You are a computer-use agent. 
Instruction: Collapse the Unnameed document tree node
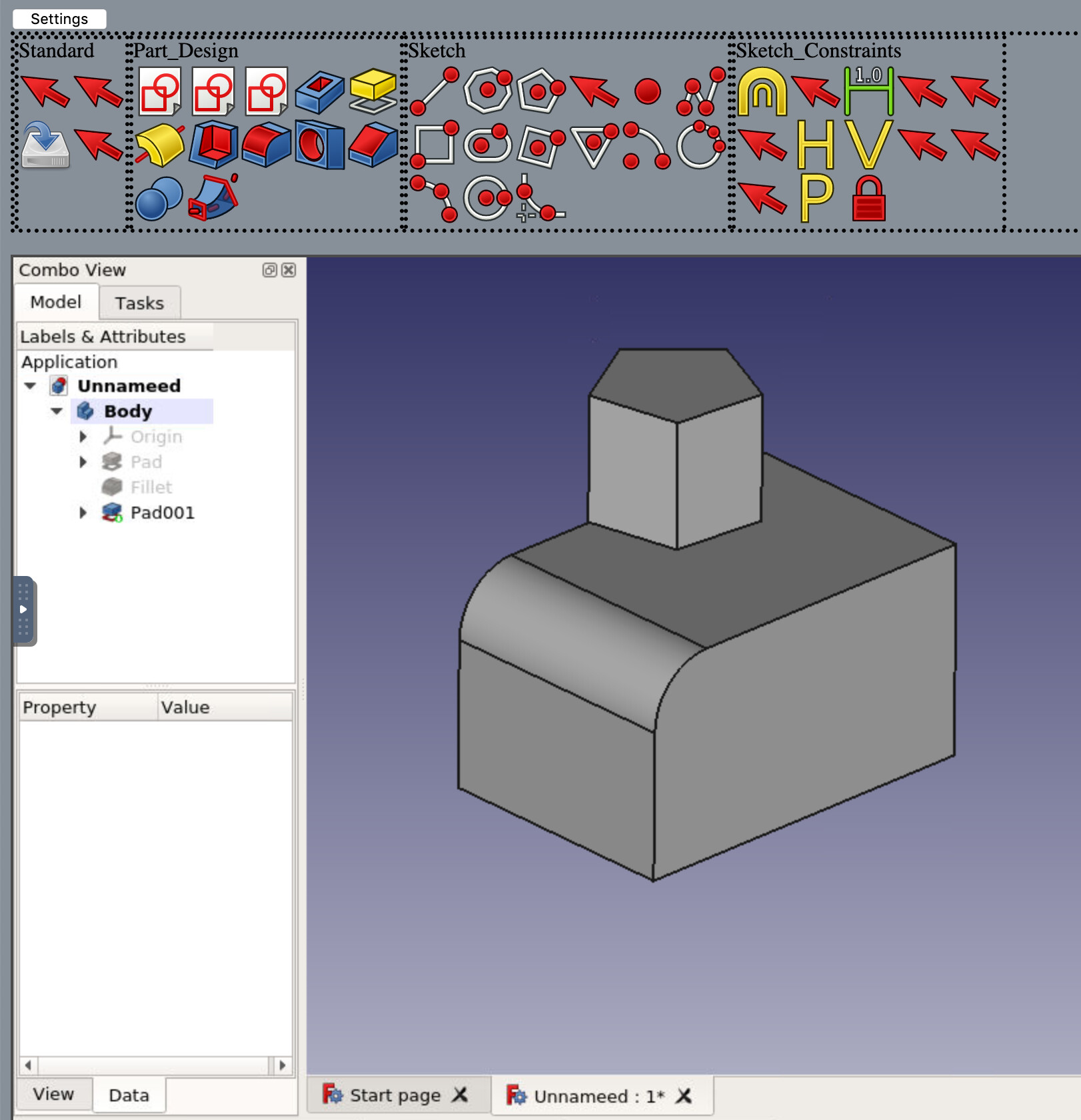click(30, 386)
